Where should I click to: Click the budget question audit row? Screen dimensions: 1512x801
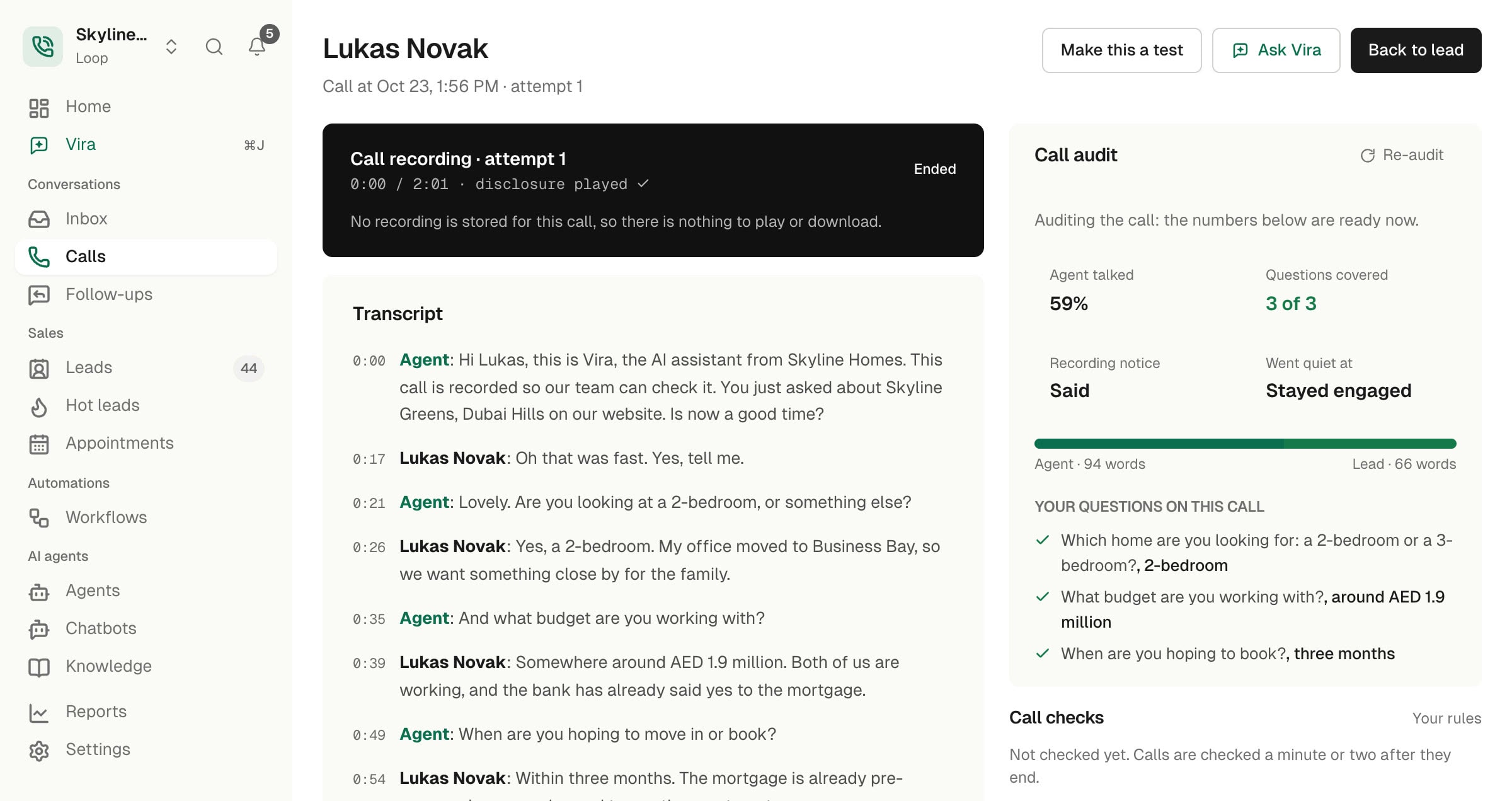tap(1245, 609)
